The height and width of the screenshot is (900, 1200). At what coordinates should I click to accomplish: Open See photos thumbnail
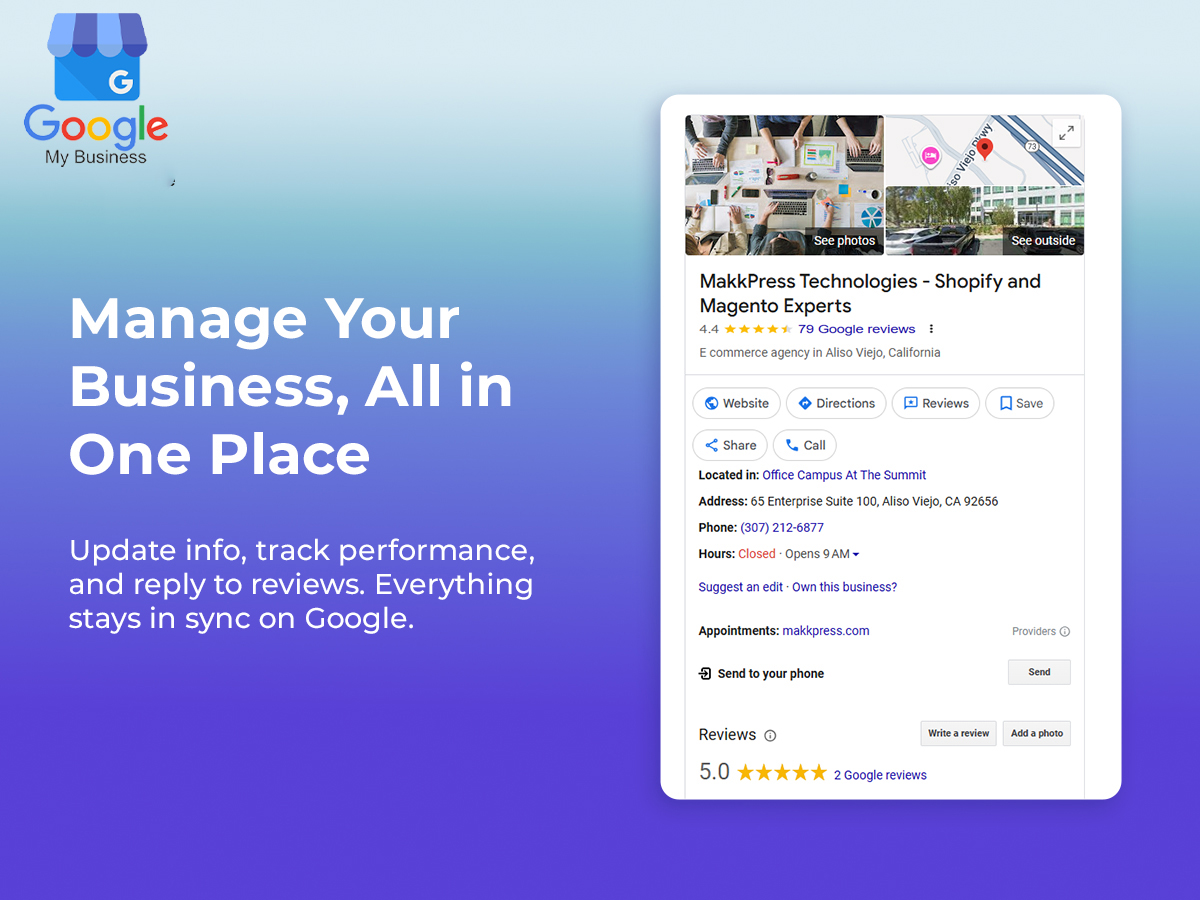(x=784, y=185)
